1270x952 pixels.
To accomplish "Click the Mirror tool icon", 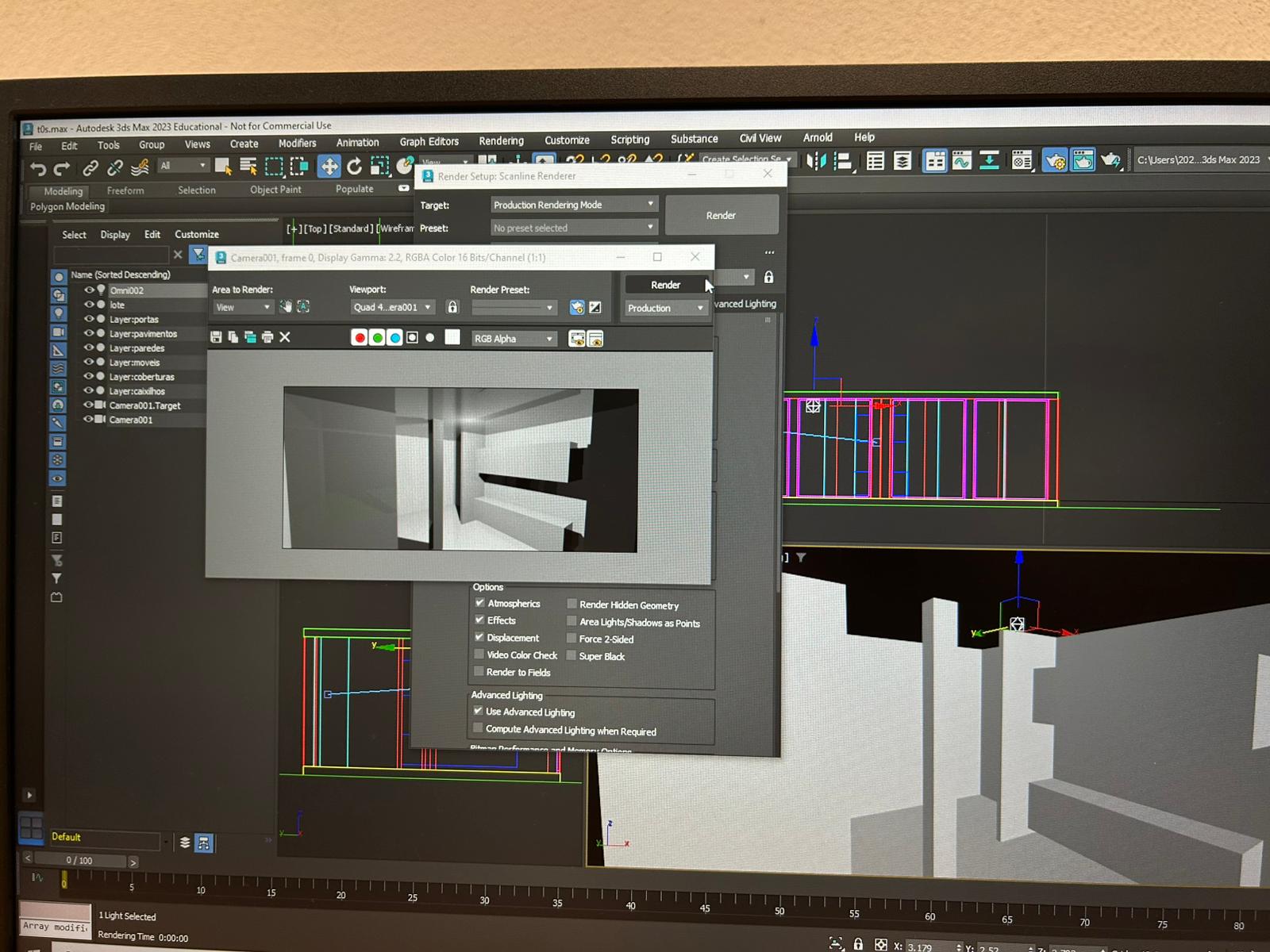I will tap(815, 162).
